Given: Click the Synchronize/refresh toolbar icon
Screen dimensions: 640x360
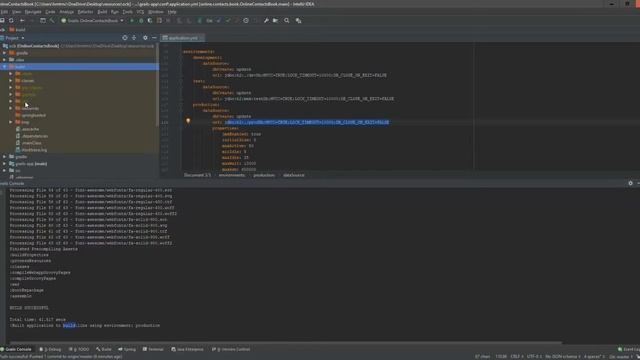Looking at the screenshot, I should (11, 20).
